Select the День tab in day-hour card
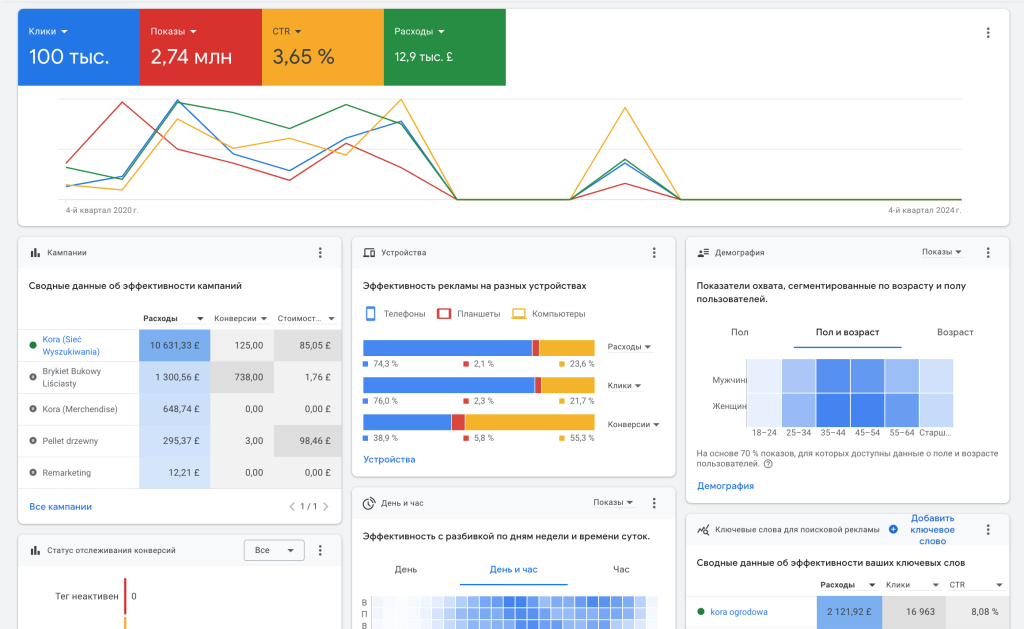 [x=406, y=570]
